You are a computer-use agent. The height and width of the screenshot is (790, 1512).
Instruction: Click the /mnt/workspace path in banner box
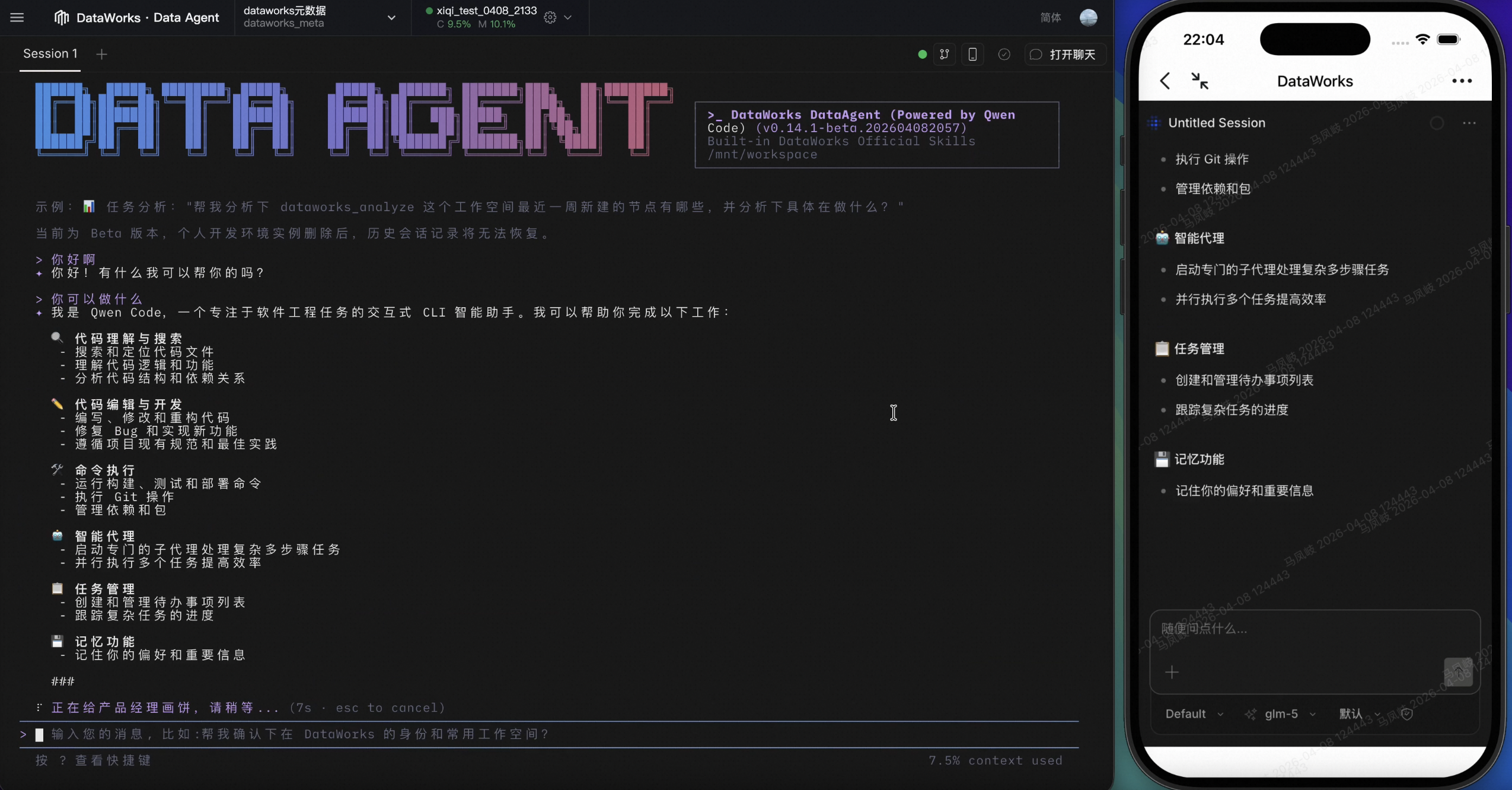(x=762, y=155)
